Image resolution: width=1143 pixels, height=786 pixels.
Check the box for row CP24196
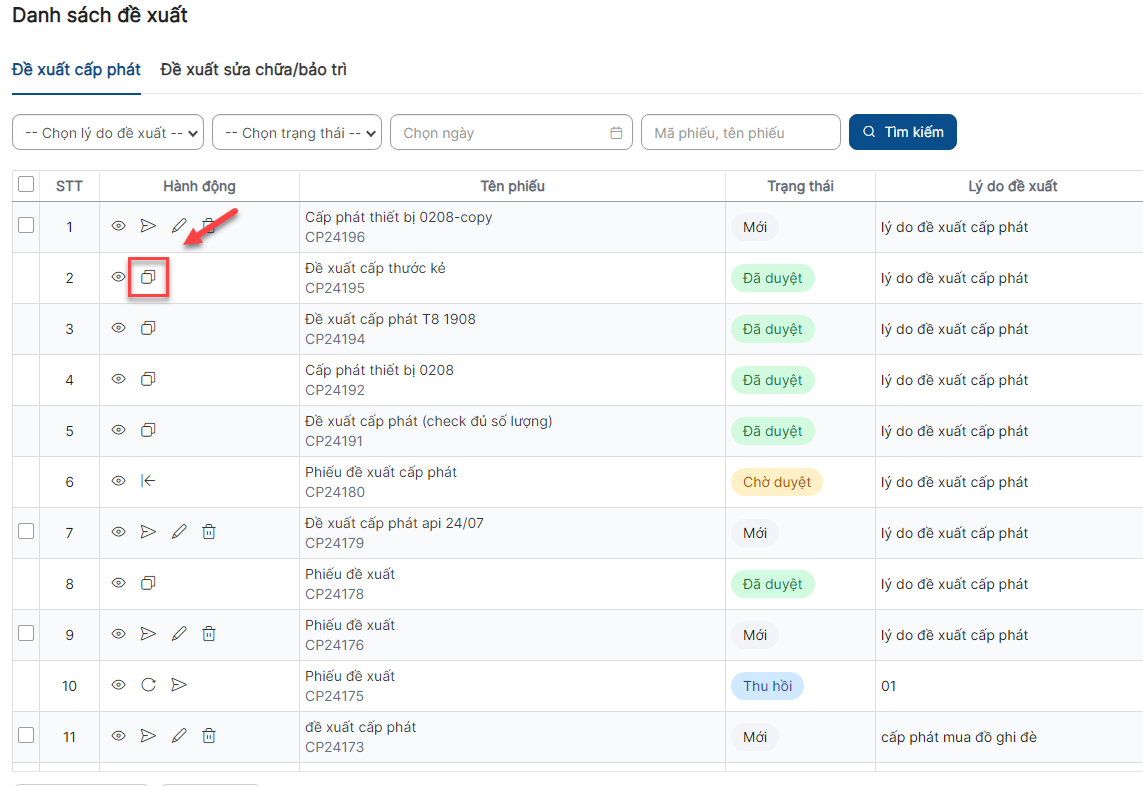(26, 225)
